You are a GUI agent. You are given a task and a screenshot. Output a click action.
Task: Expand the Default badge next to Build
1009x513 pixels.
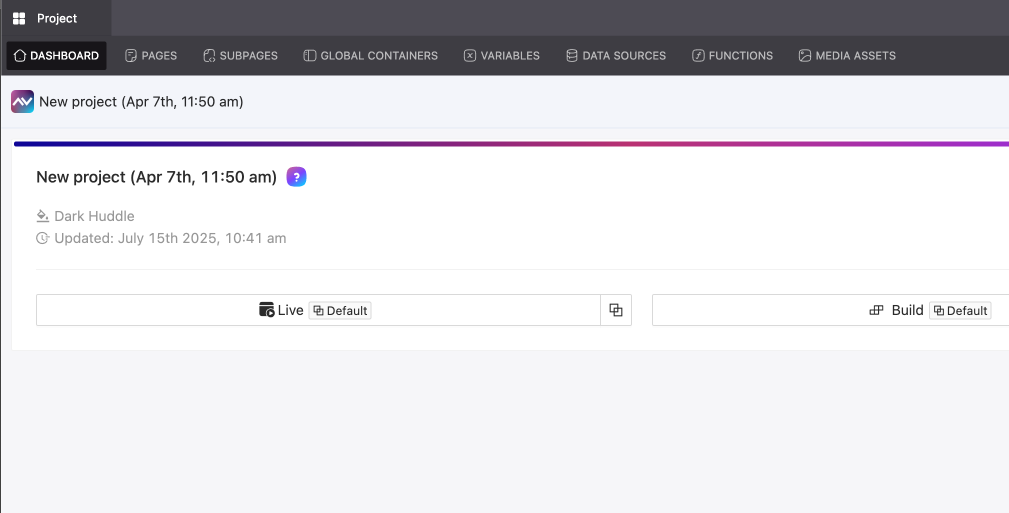(x=960, y=311)
